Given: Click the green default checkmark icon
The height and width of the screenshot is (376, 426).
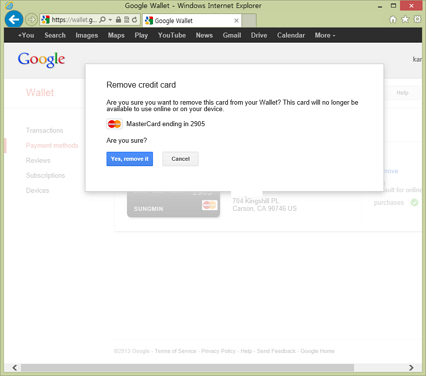Looking at the screenshot, I should [x=414, y=202].
